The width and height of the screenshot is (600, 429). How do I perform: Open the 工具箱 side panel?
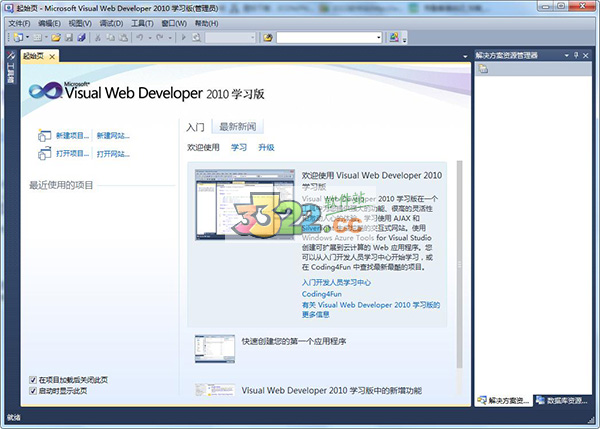click(x=11, y=75)
